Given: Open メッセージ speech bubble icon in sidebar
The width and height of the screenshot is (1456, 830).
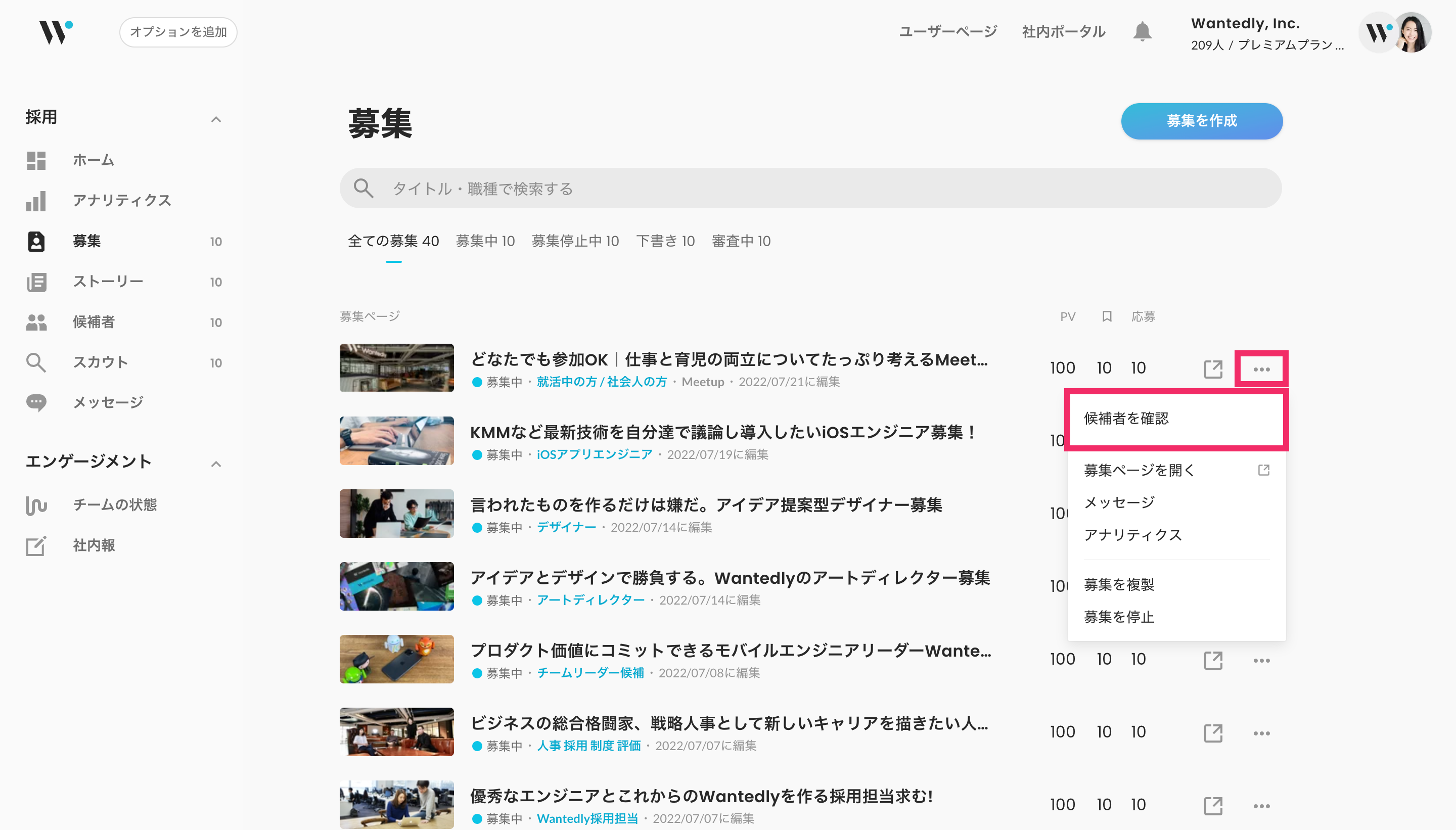Looking at the screenshot, I should [36, 402].
